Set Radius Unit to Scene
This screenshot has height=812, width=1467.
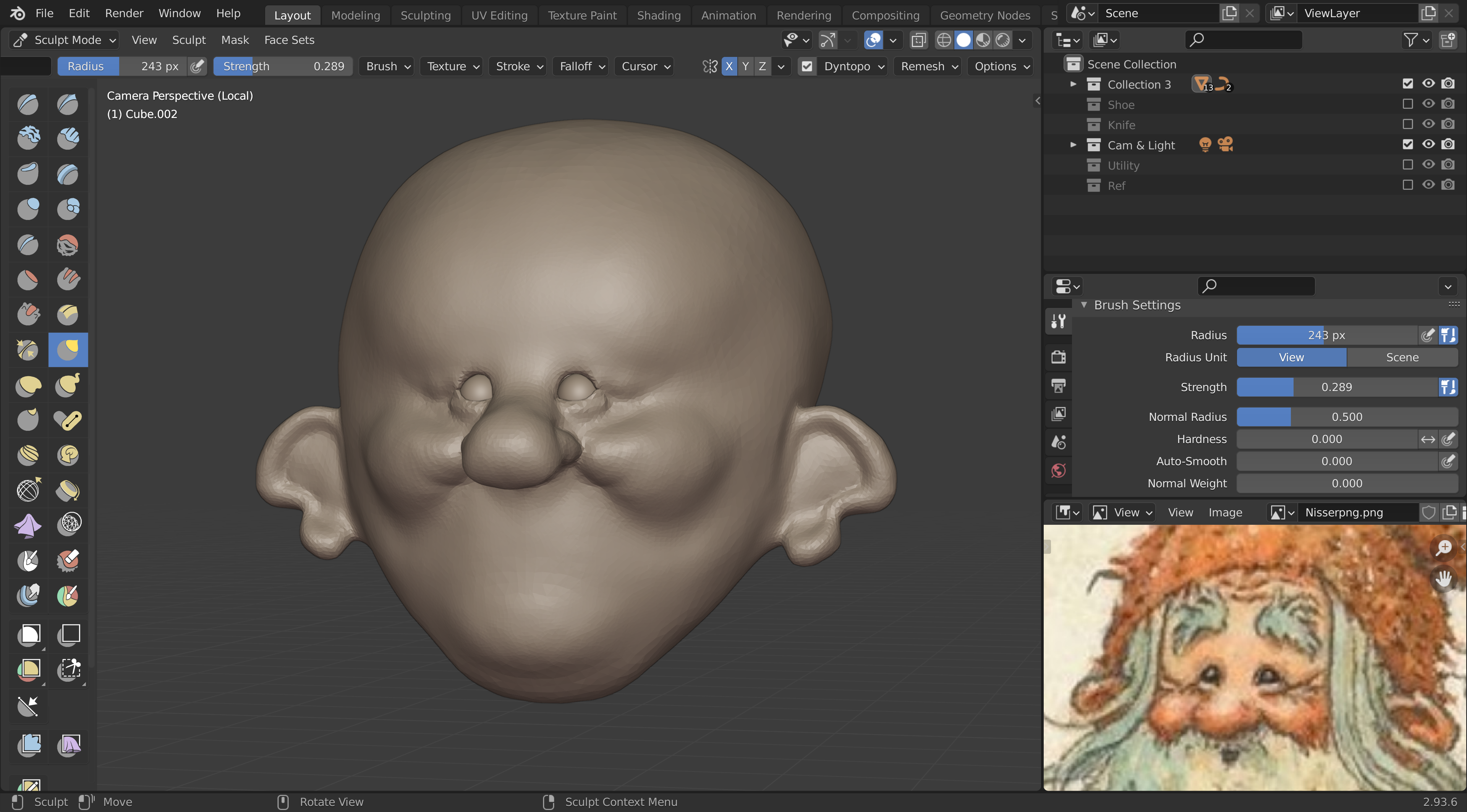tap(1402, 357)
